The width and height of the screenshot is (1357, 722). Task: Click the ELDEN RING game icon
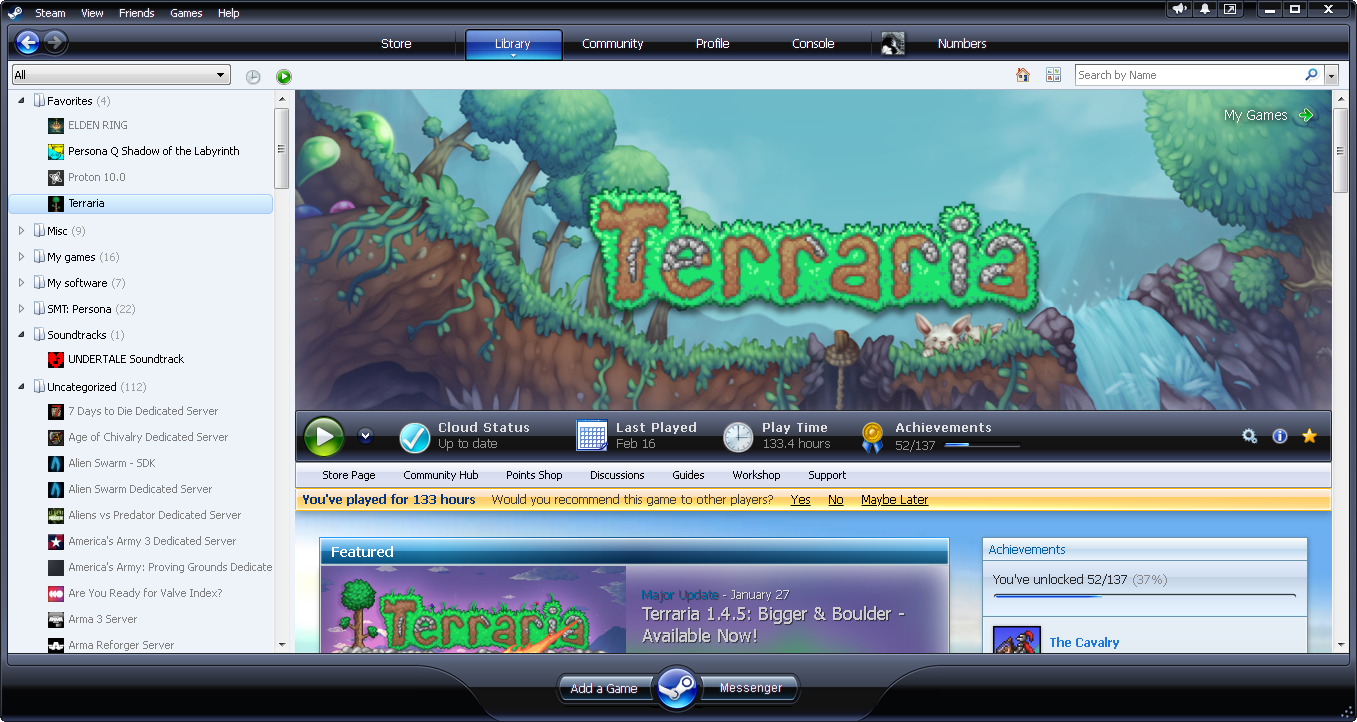click(56, 125)
